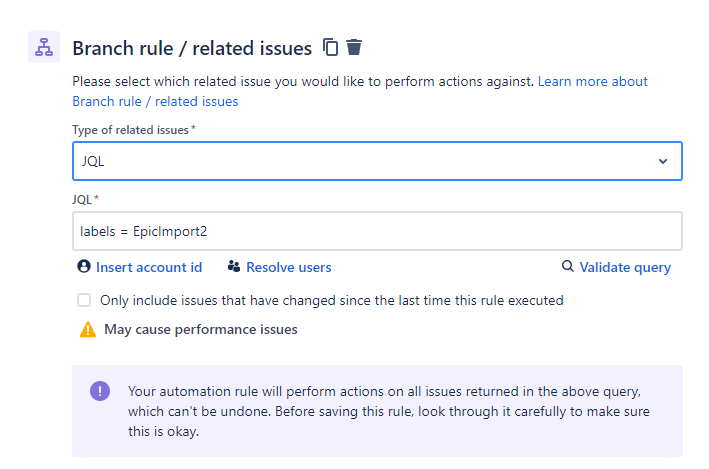Click Insert account id link

pos(149,267)
